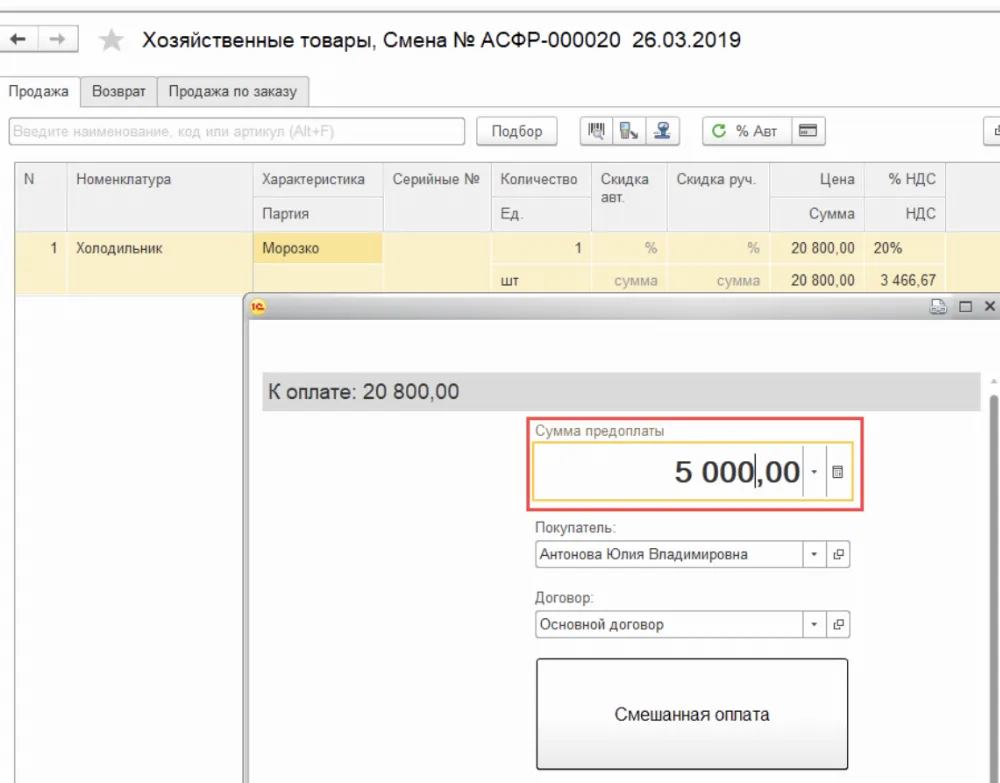
Task: Open the Покупатель card via the open icon
Action: coord(838,554)
